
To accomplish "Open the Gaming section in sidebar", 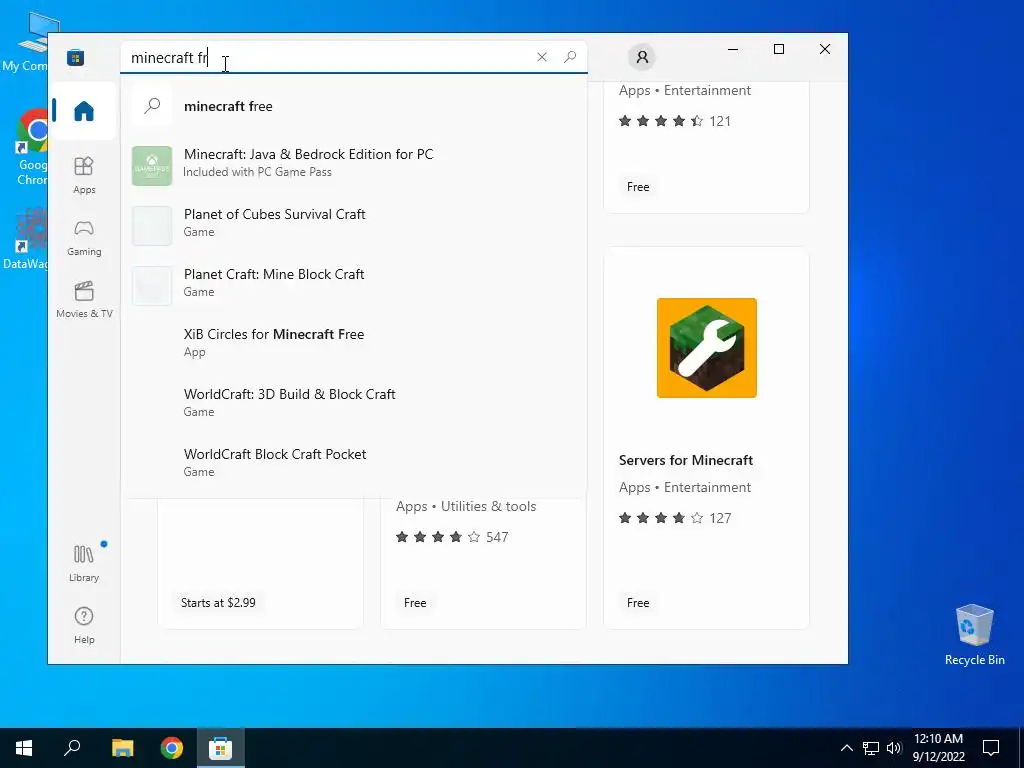I will click(84, 238).
